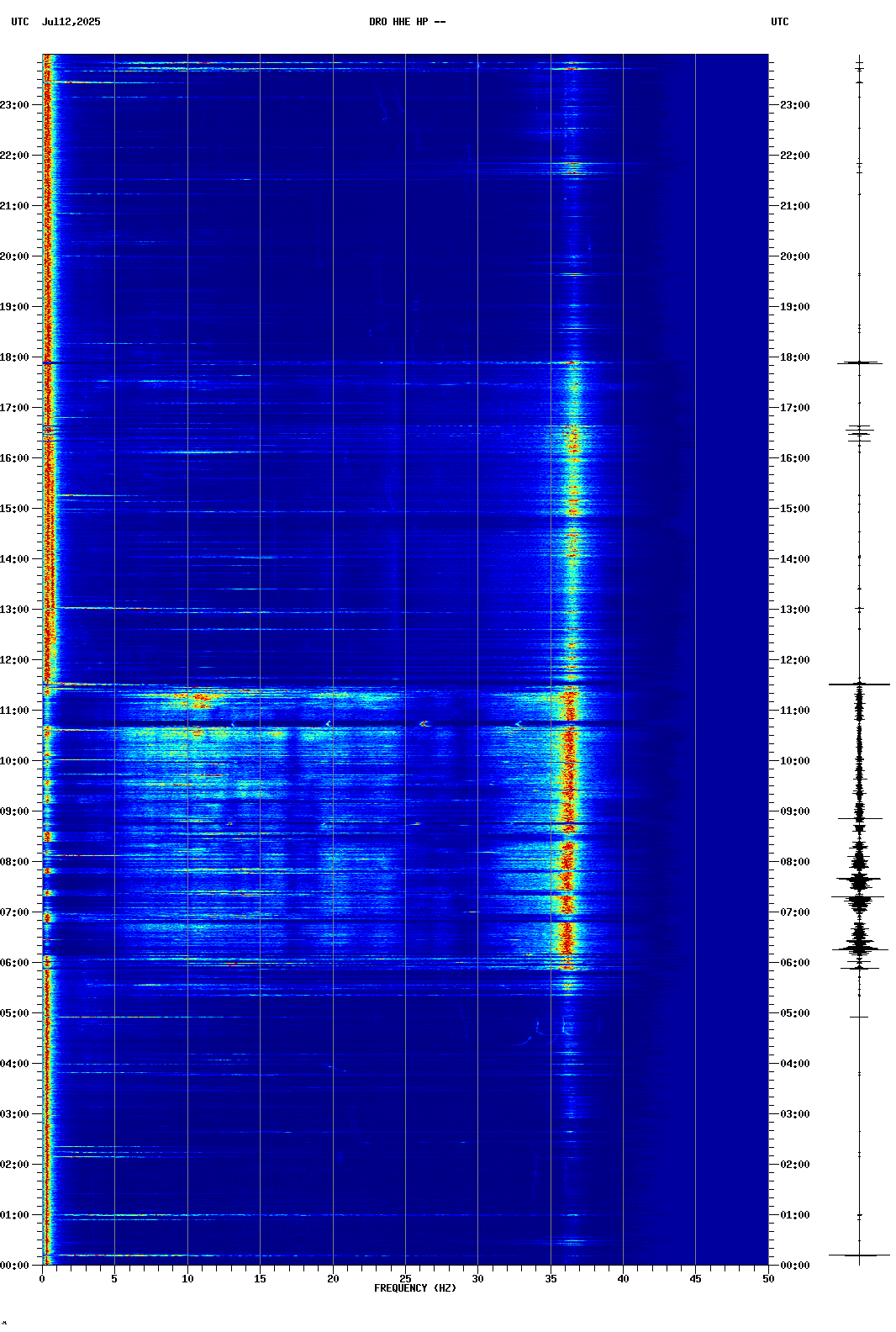Select the right-axis 07:00 time label
Image resolution: width=896 pixels, height=1332 pixels.
point(795,912)
